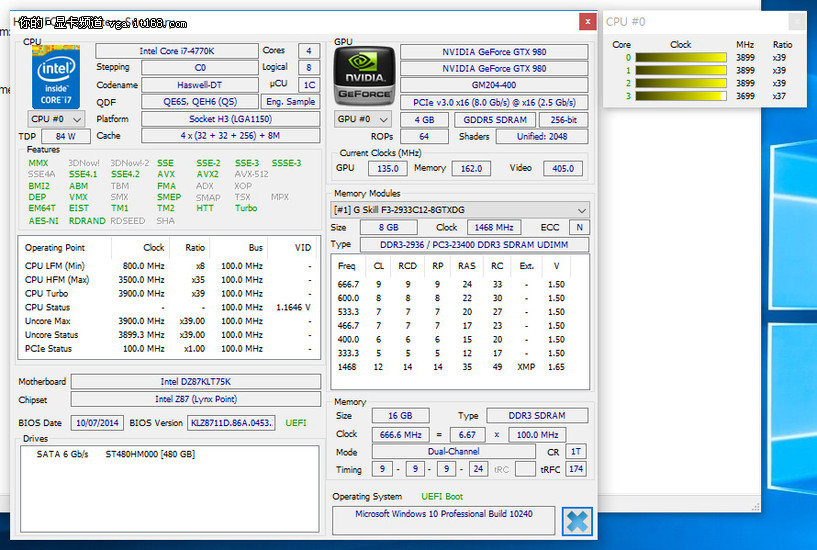Click the Unified: 2048 shaders field
The width and height of the screenshot is (817, 550).
tap(542, 136)
